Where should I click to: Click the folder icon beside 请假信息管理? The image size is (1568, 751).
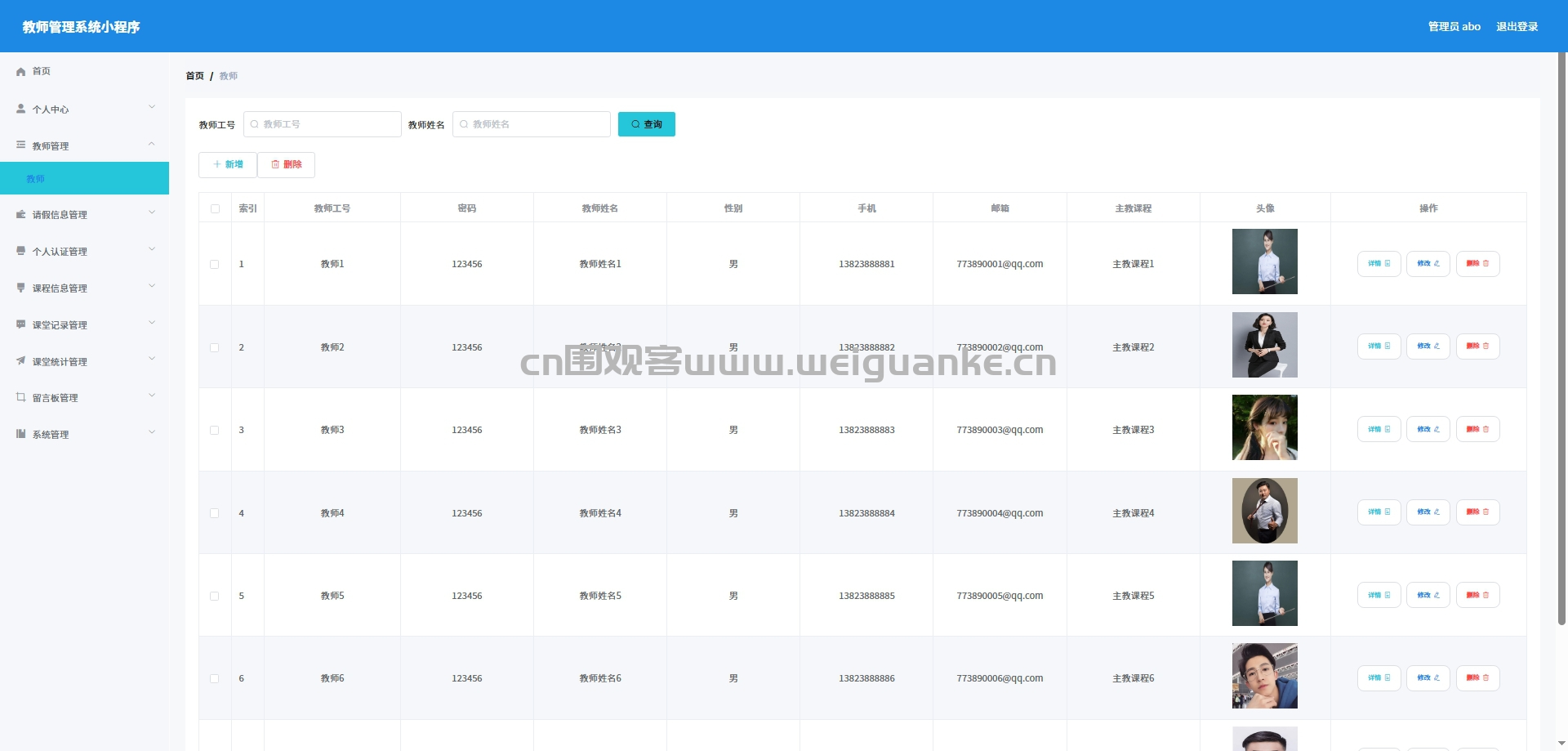pos(20,214)
